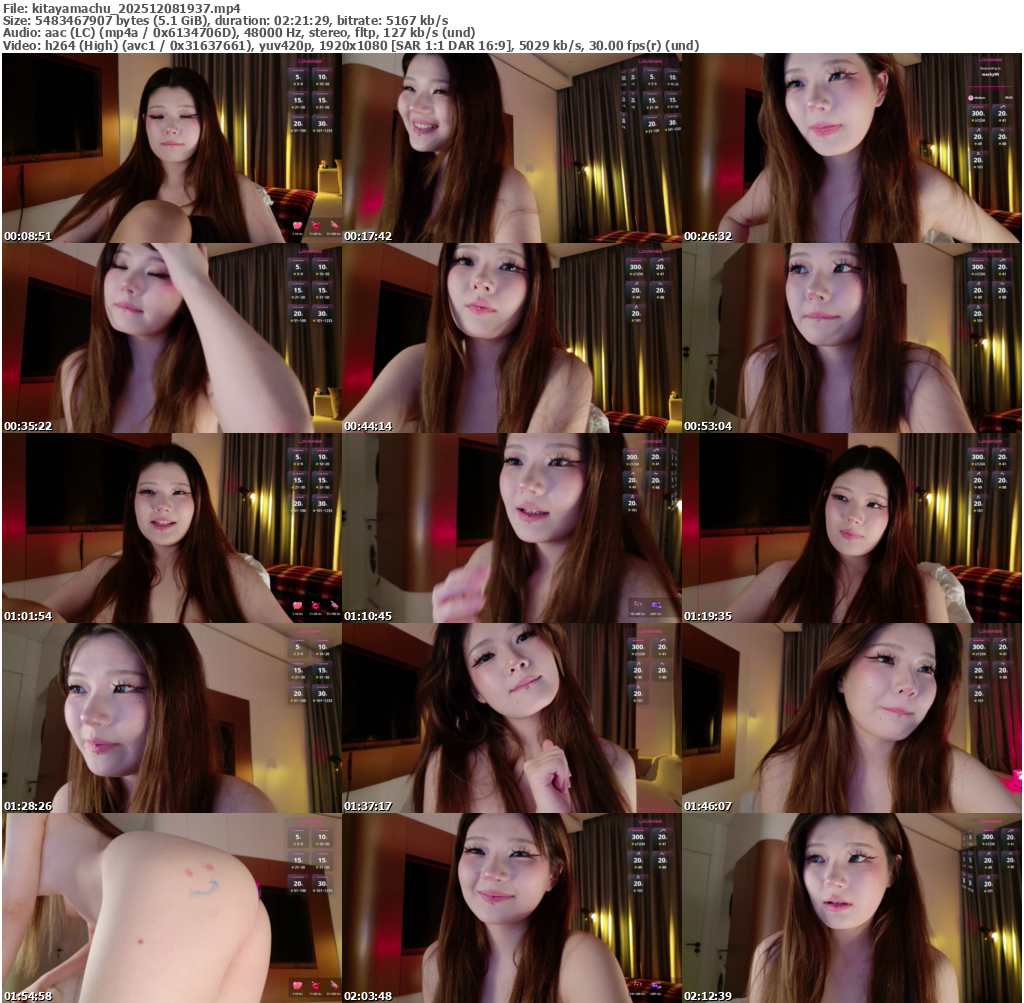
Task: Open the frame at 00:35:22
Action: point(171,338)
